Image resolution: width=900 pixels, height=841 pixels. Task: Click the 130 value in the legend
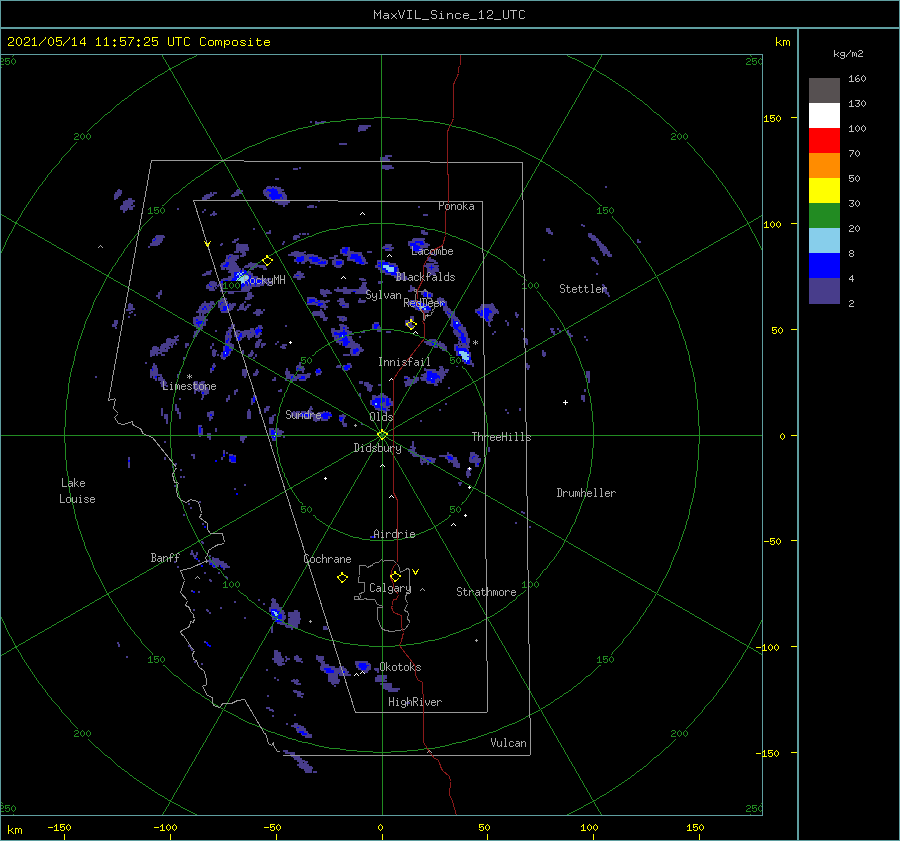(x=857, y=103)
